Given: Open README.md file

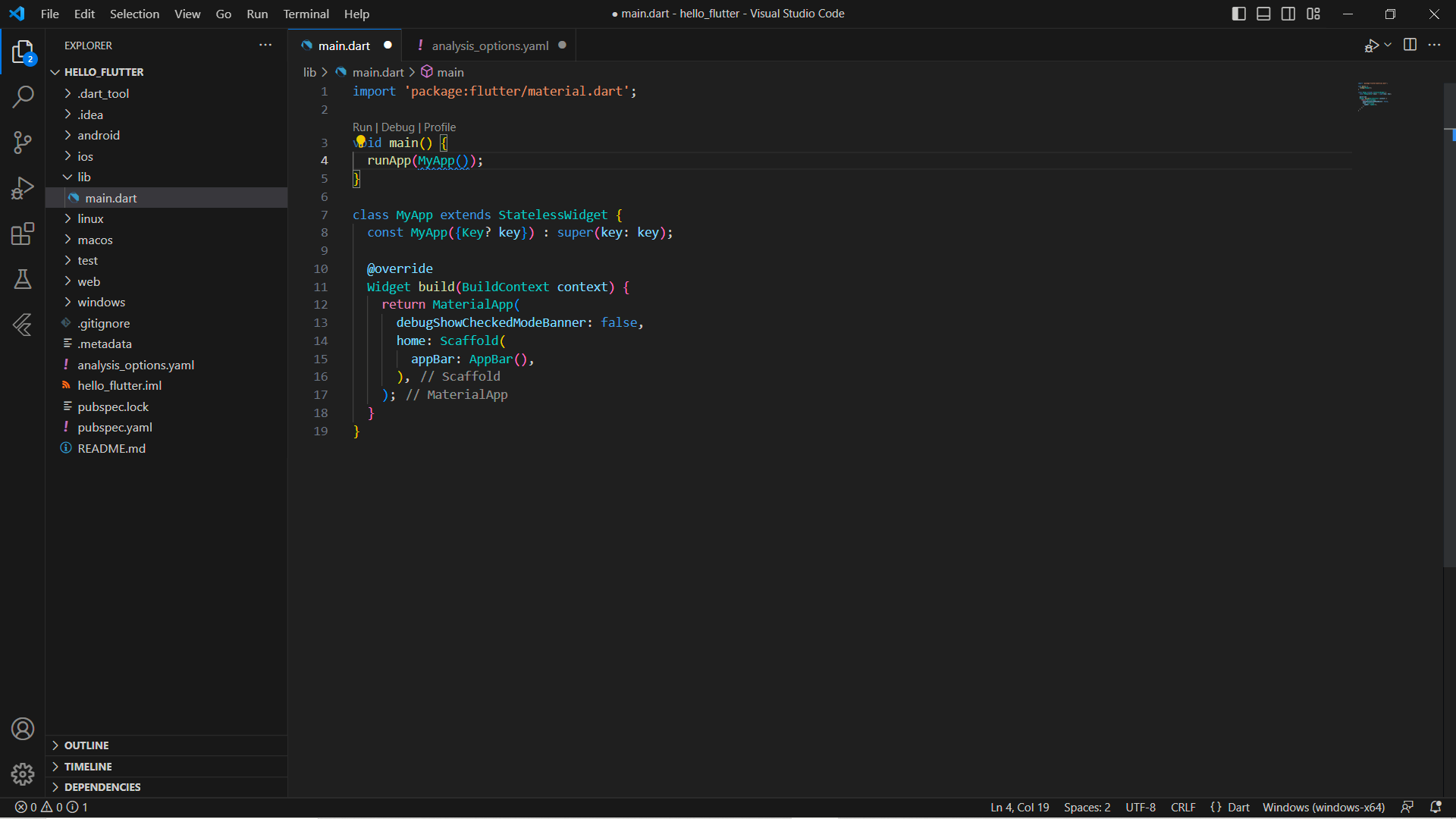Looking at the screenshot, I should (x=167, y=448).
